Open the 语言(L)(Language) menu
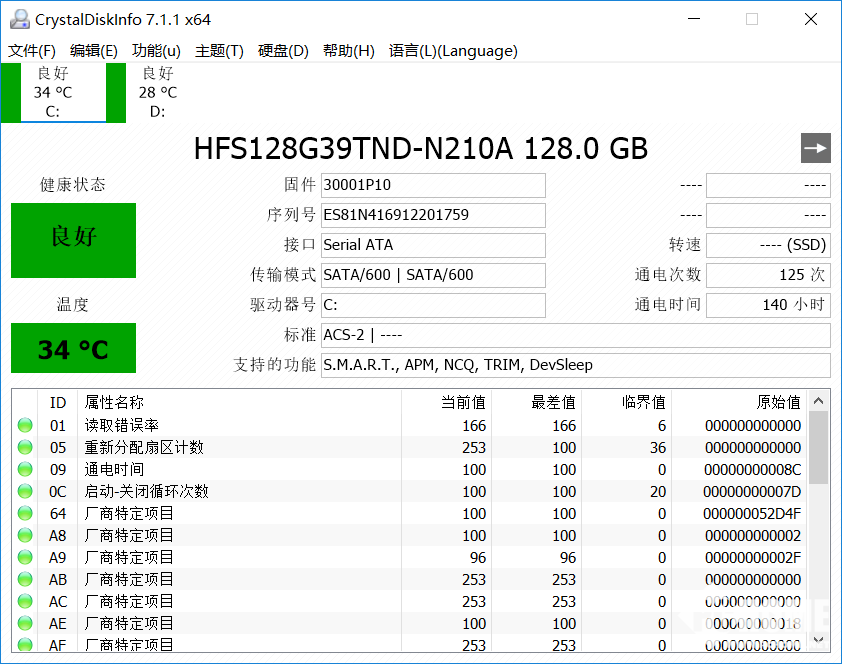The width and height of the screenshot is (842, 664). [x=453, y=51]
